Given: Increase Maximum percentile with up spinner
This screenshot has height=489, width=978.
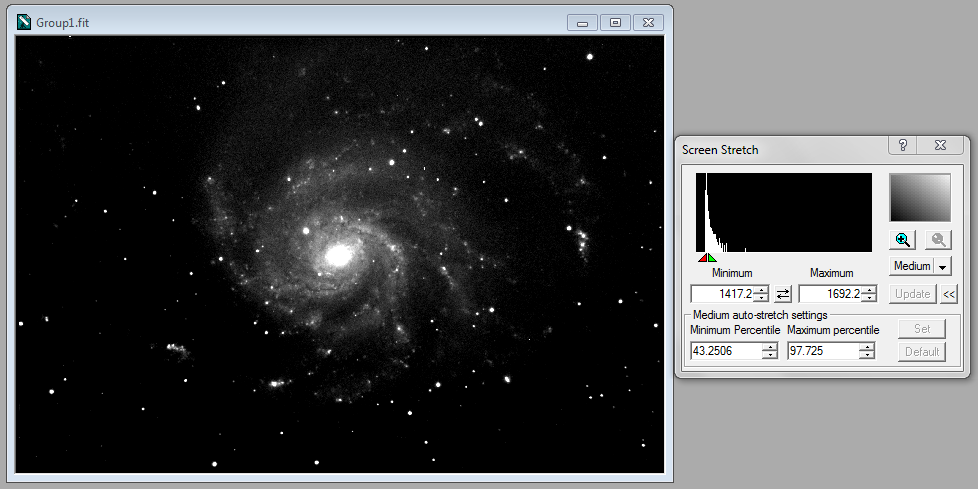Looking at the screenshot, I should 867,347.
